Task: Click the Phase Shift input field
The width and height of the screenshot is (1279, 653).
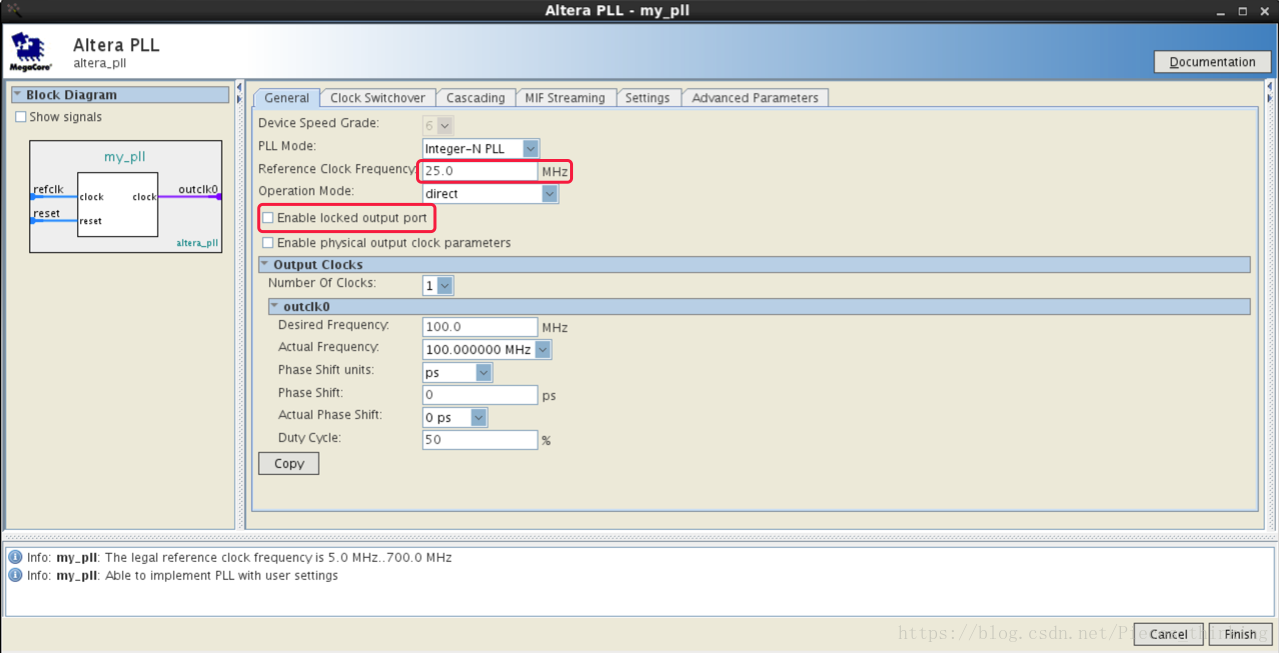Action: click(x=480, y=395)
